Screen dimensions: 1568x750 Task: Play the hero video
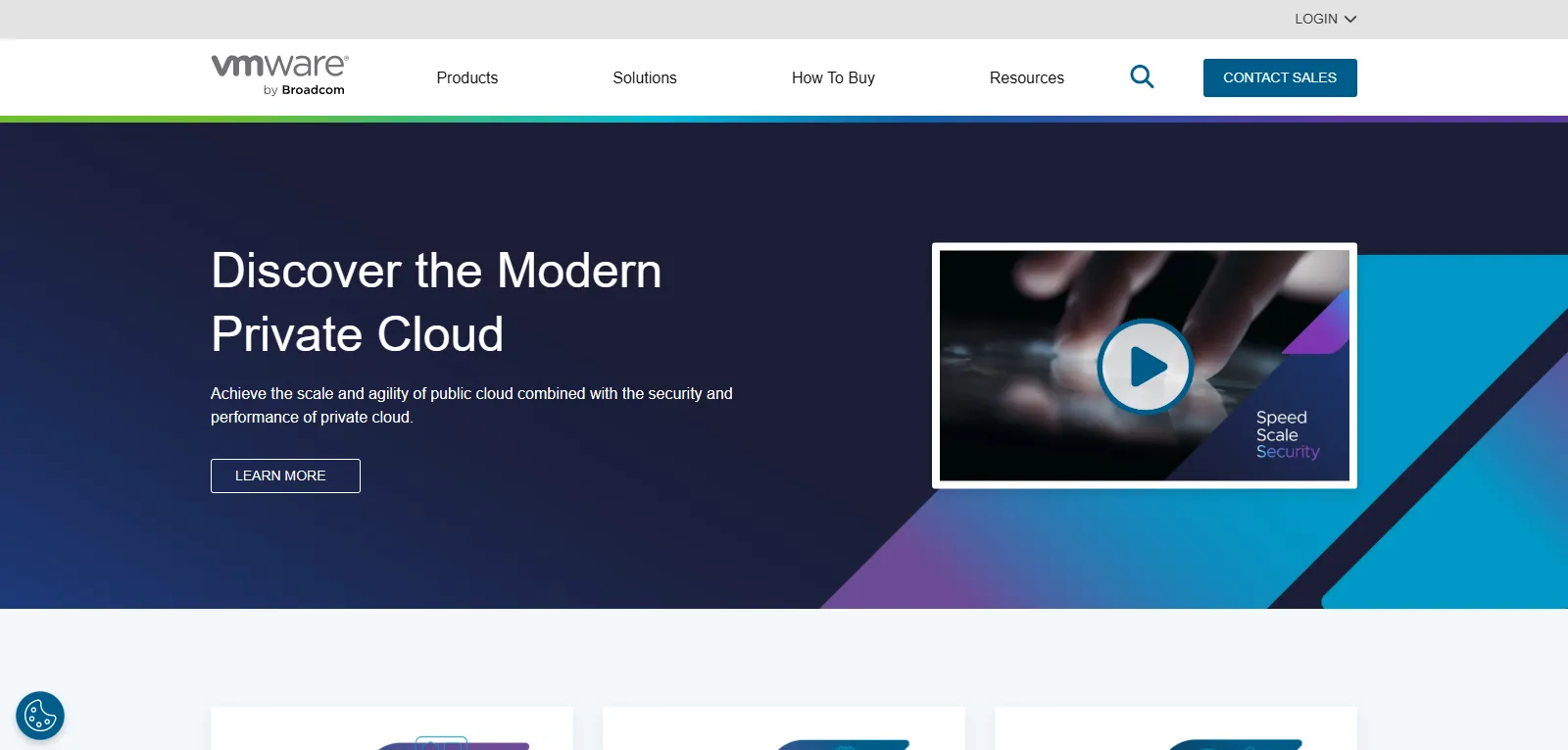pyautogui.click(x=1145, y=367)
